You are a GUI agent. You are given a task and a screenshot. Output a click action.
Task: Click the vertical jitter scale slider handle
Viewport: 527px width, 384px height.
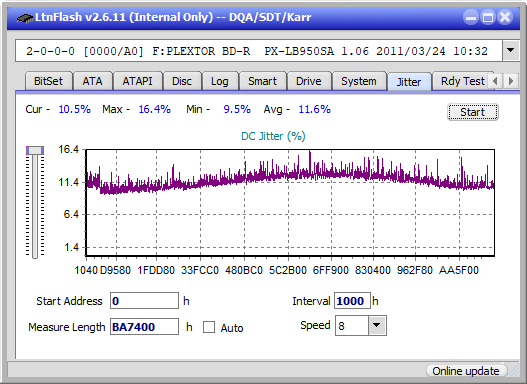point(35,150)
